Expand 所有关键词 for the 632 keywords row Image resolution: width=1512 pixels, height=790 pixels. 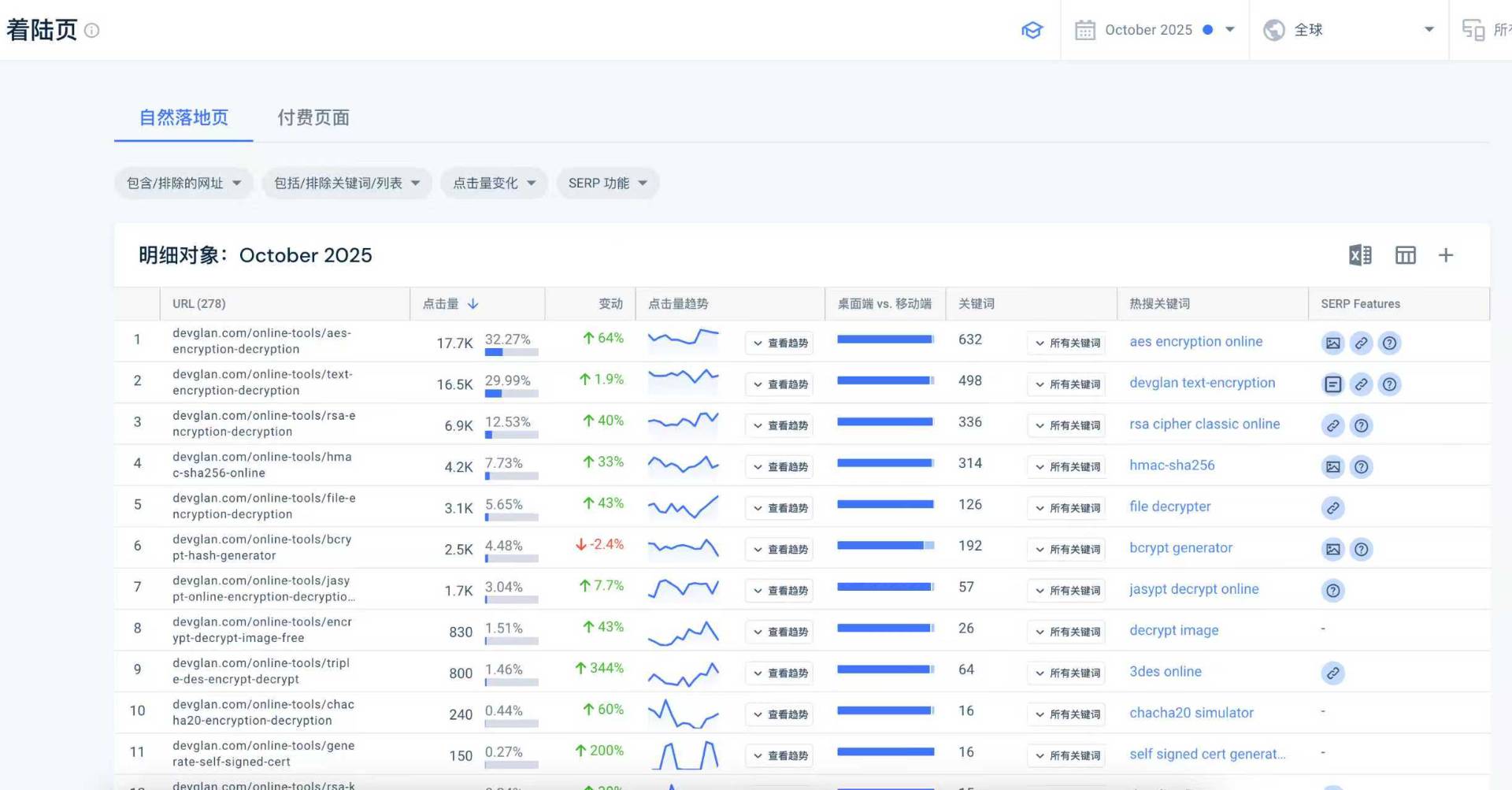click(x=1067, y=343)
